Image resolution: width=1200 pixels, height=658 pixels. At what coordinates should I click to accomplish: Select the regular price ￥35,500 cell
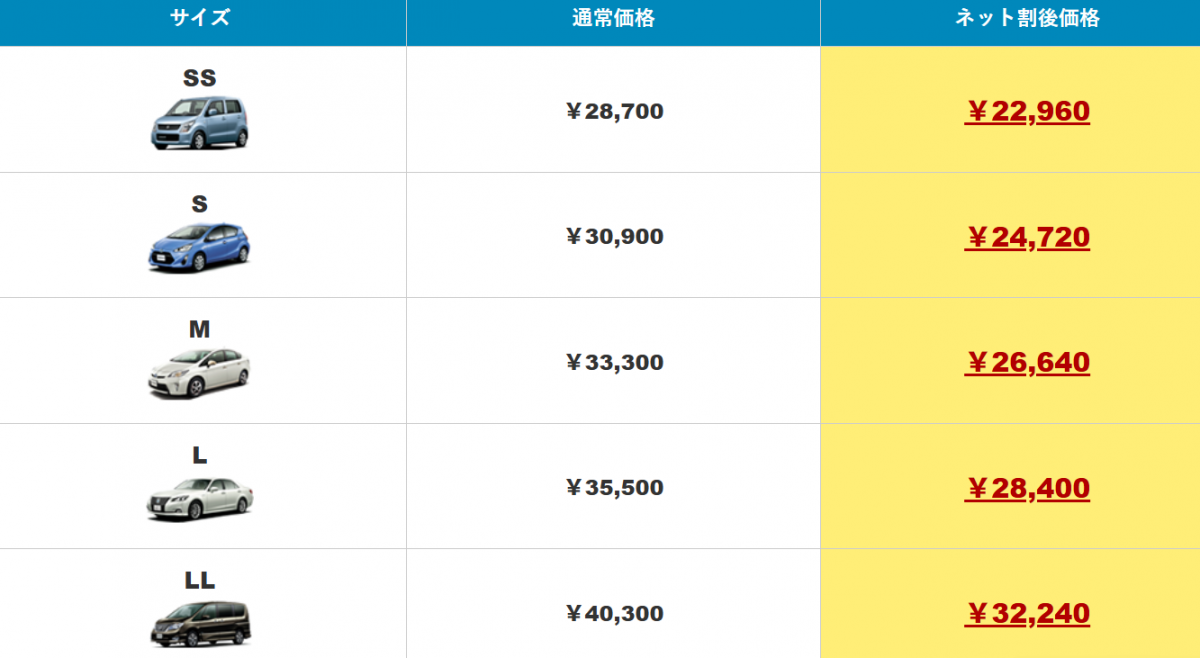tap(614, 488)
